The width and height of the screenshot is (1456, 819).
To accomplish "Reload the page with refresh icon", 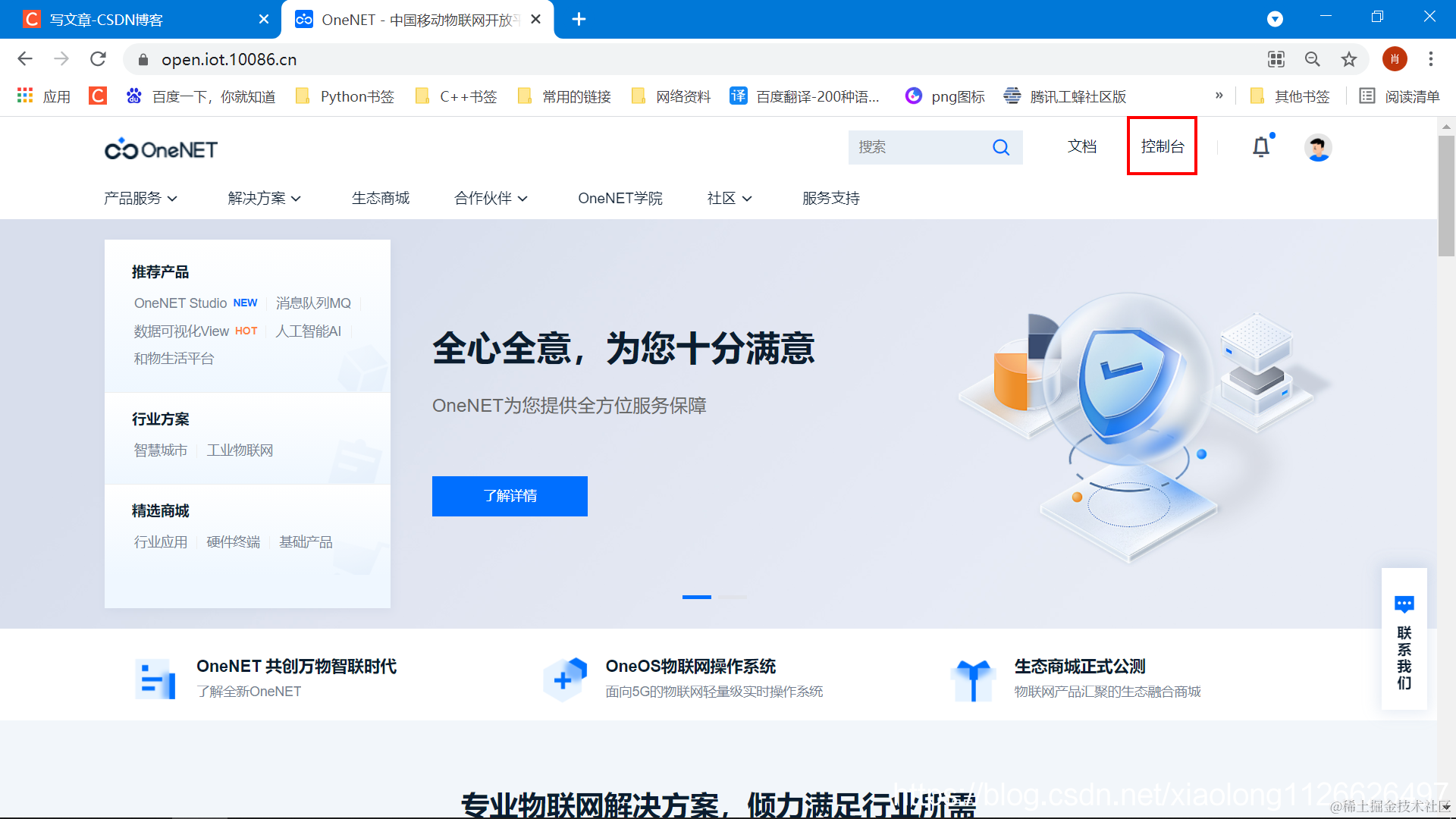I will point(98,59).
